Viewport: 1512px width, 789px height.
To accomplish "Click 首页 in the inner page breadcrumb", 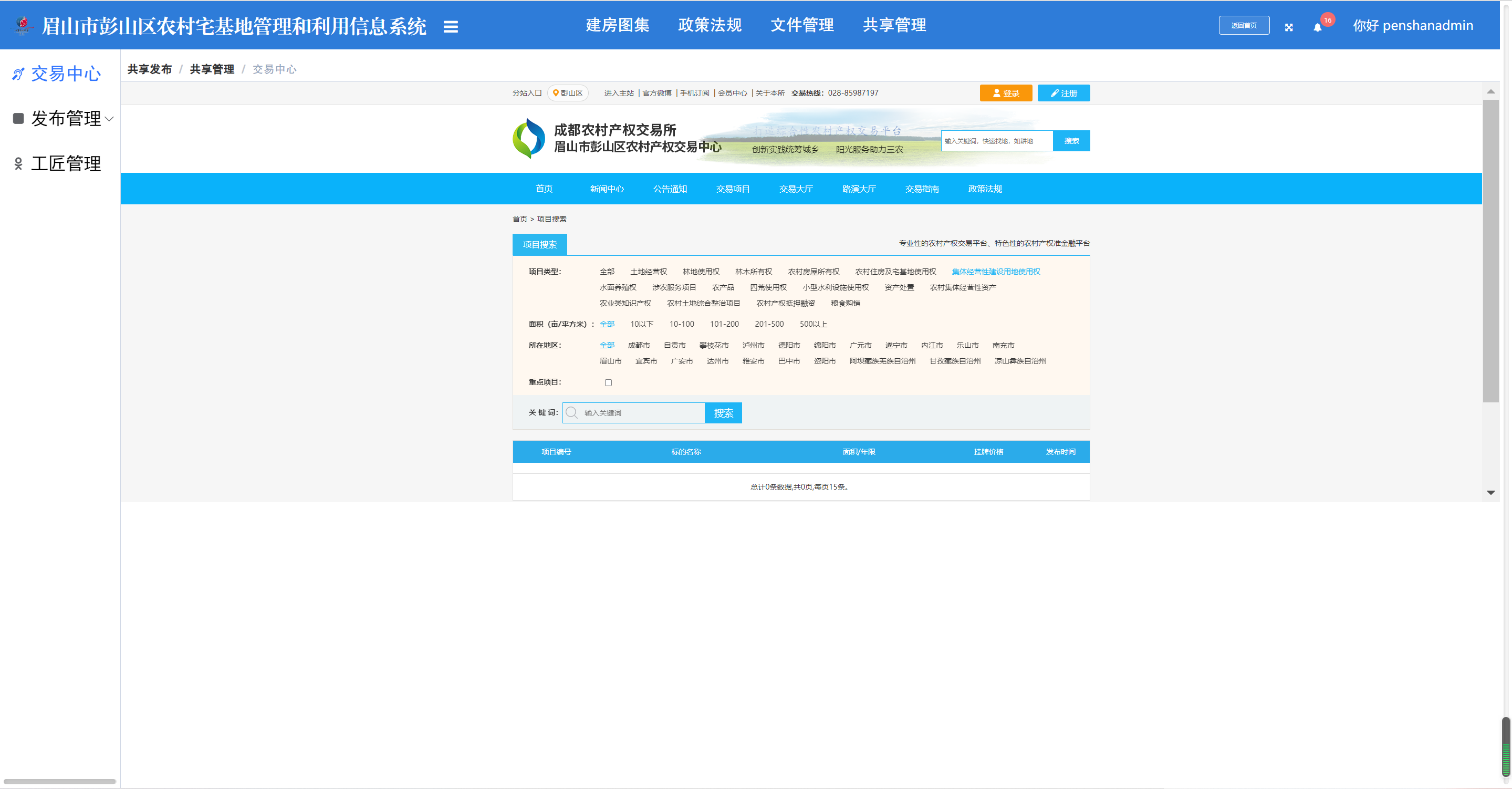I will pos(519,219).
